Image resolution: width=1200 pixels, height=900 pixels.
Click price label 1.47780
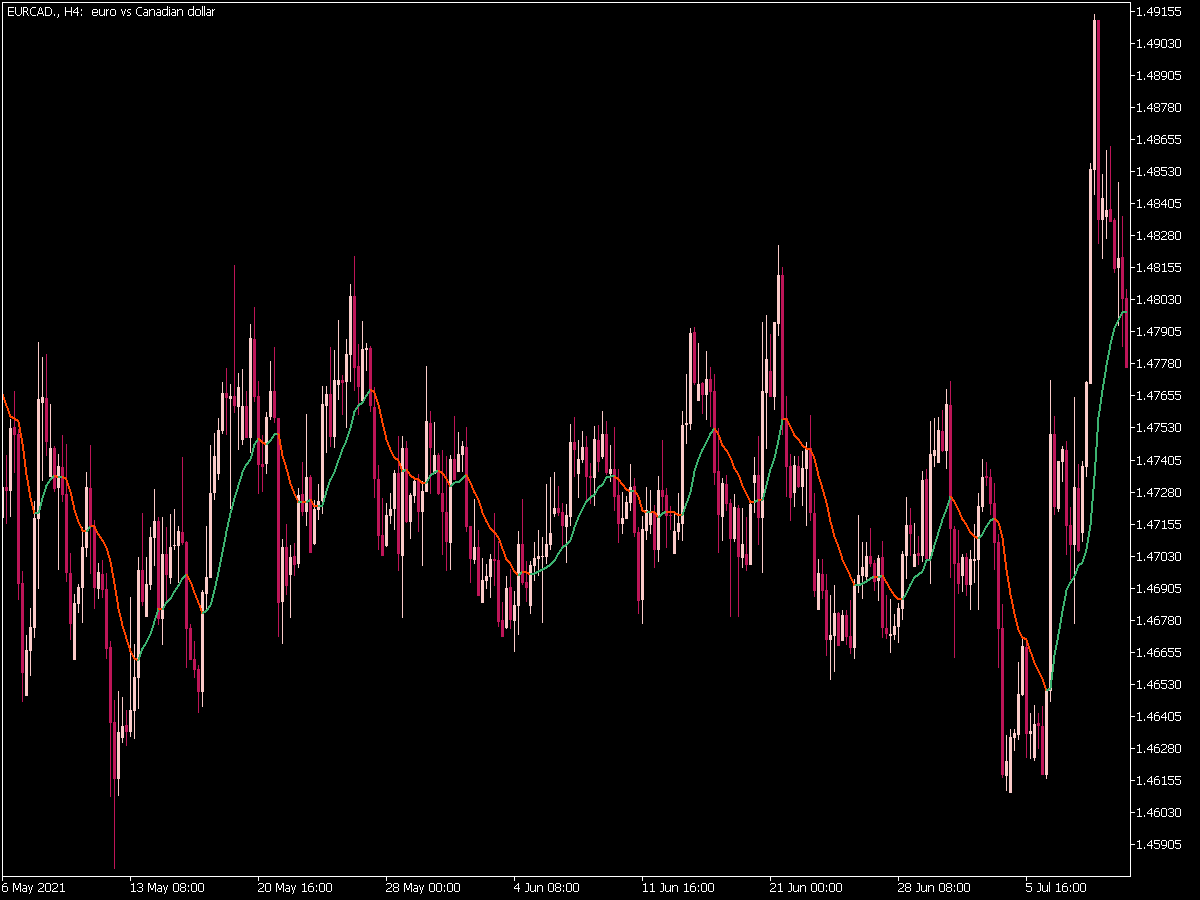[x=1160, y=364]
